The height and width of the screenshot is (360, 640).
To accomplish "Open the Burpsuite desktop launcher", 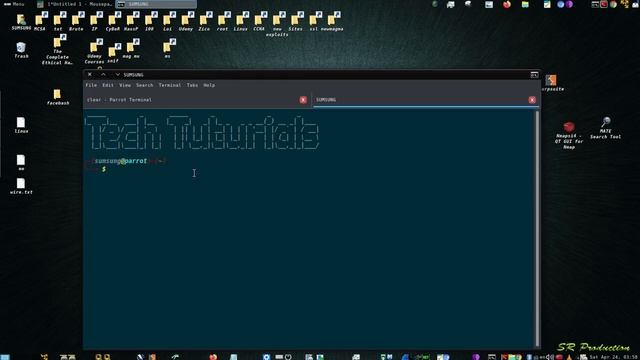I will [x=551, y=82].
